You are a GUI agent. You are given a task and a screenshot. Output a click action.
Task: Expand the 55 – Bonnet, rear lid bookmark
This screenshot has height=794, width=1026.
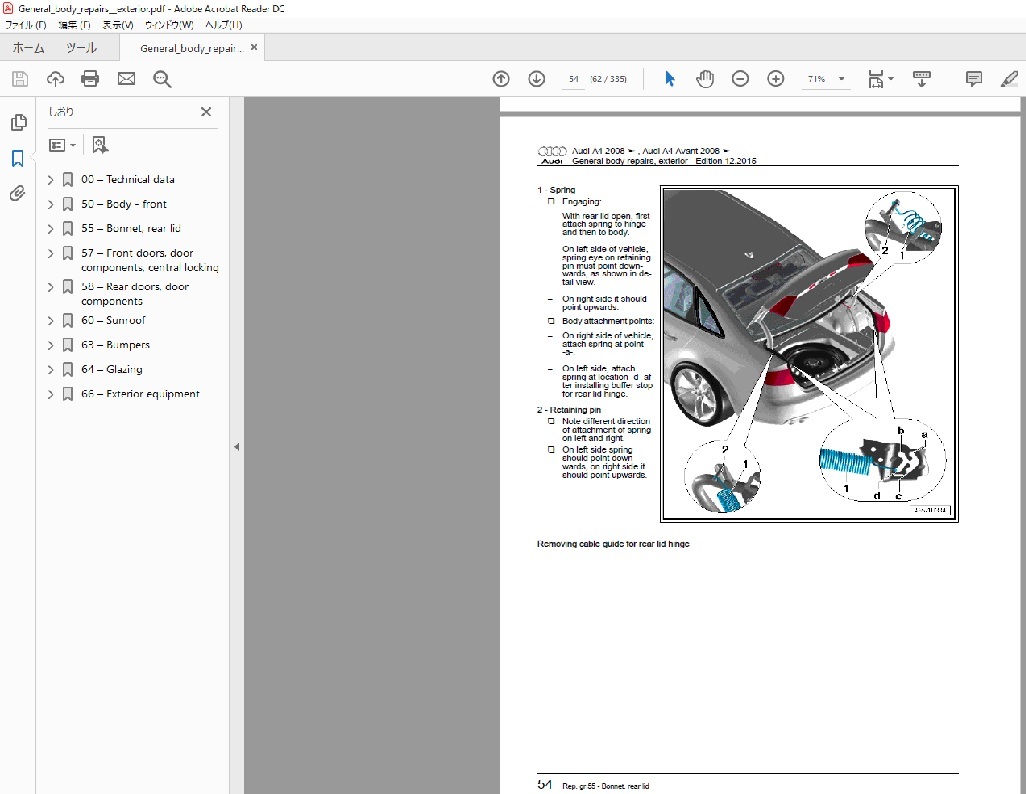click(x=51, y=228)
